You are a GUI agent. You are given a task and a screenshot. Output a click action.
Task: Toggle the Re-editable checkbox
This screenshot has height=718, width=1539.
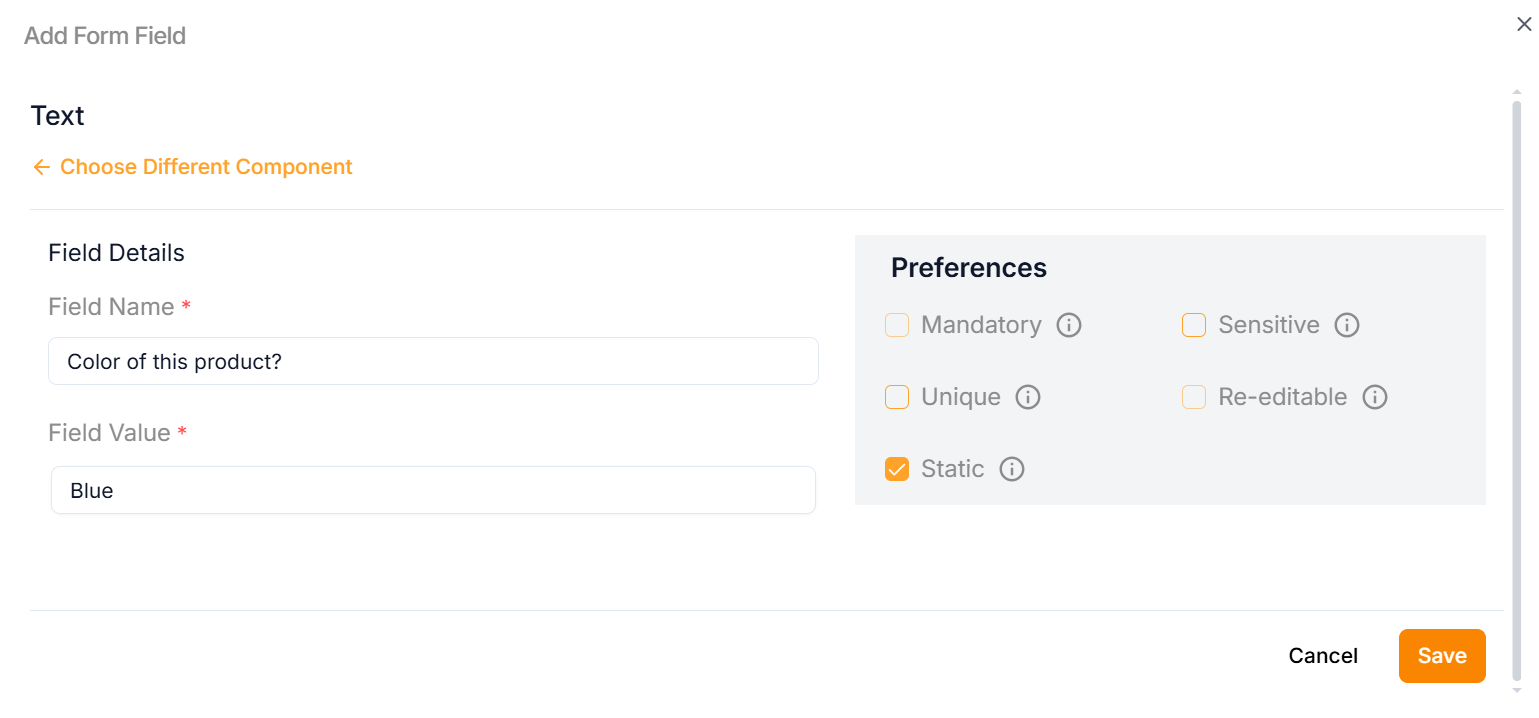click(x=1194, y=397)
